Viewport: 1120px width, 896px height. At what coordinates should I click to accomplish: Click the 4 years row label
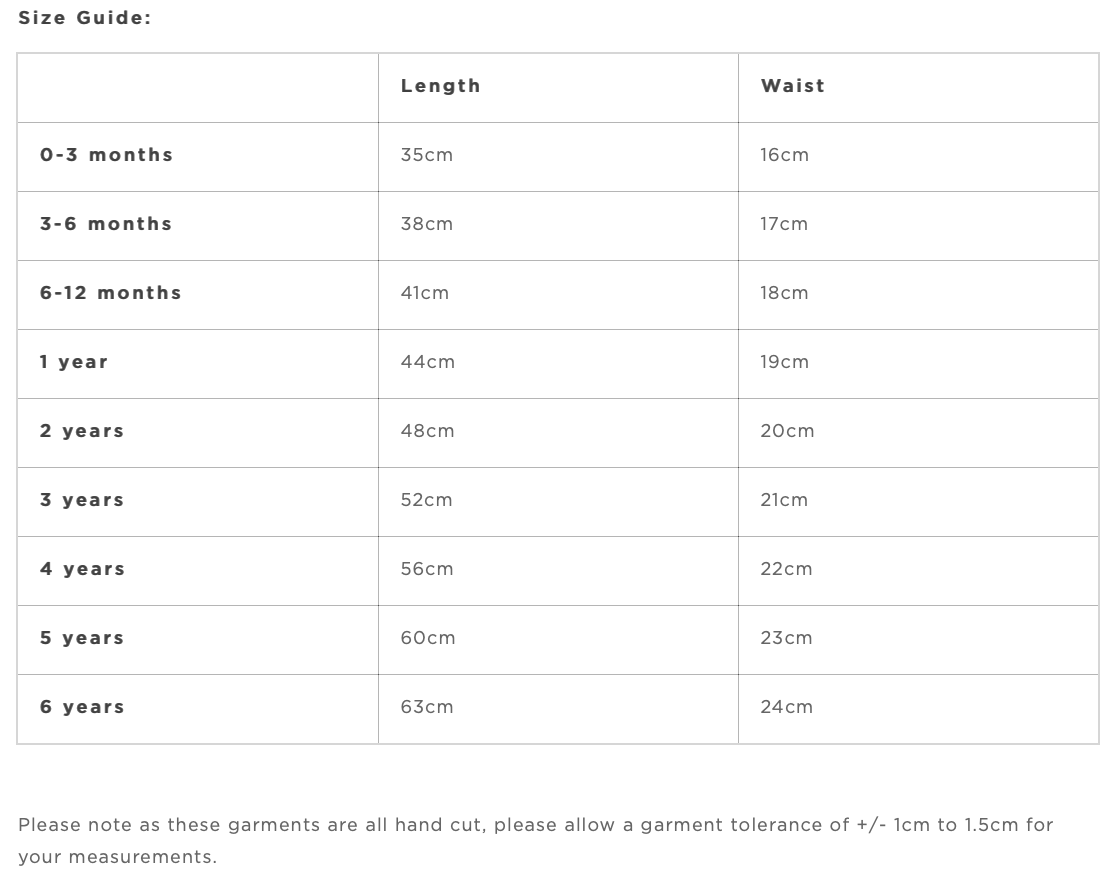[x=82, y=569]
